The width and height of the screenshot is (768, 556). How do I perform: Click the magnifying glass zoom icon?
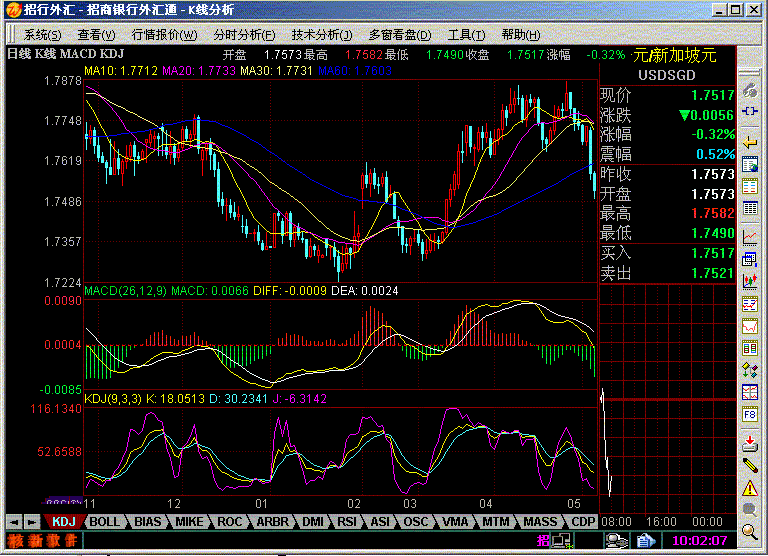750,531
